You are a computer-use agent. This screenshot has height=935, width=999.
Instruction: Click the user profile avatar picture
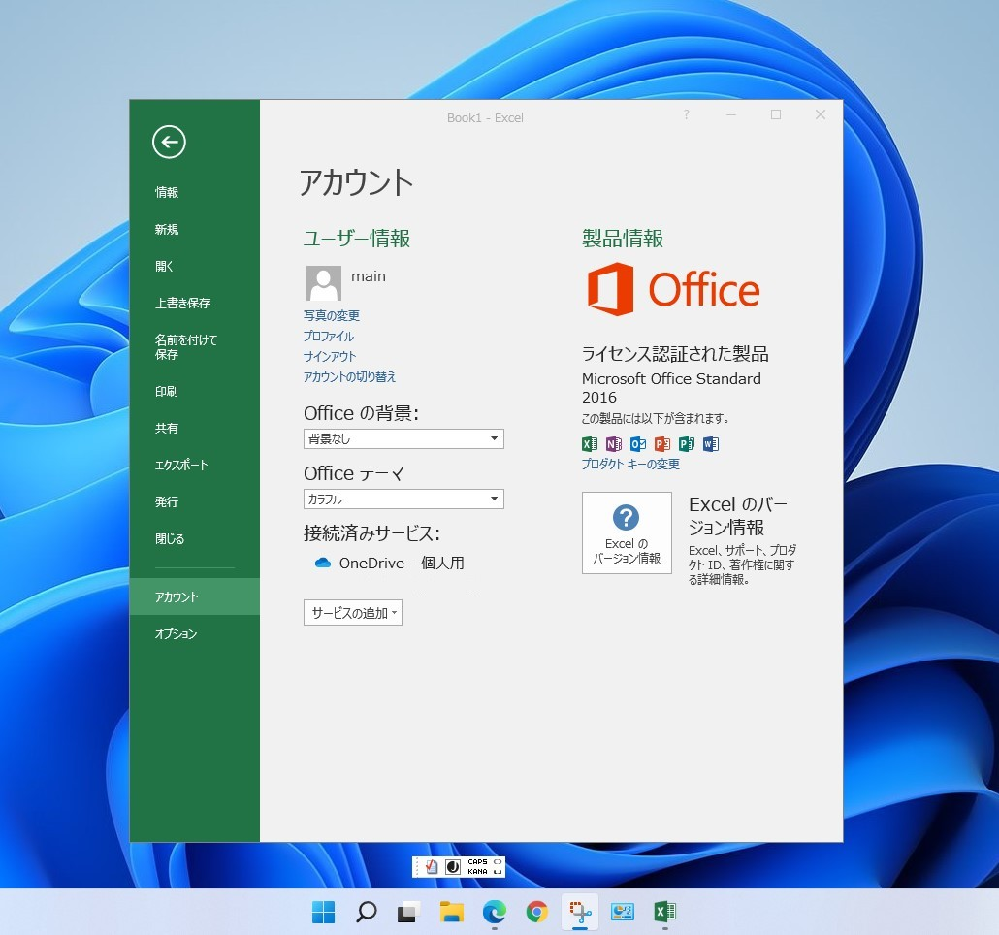pos(323,284)
